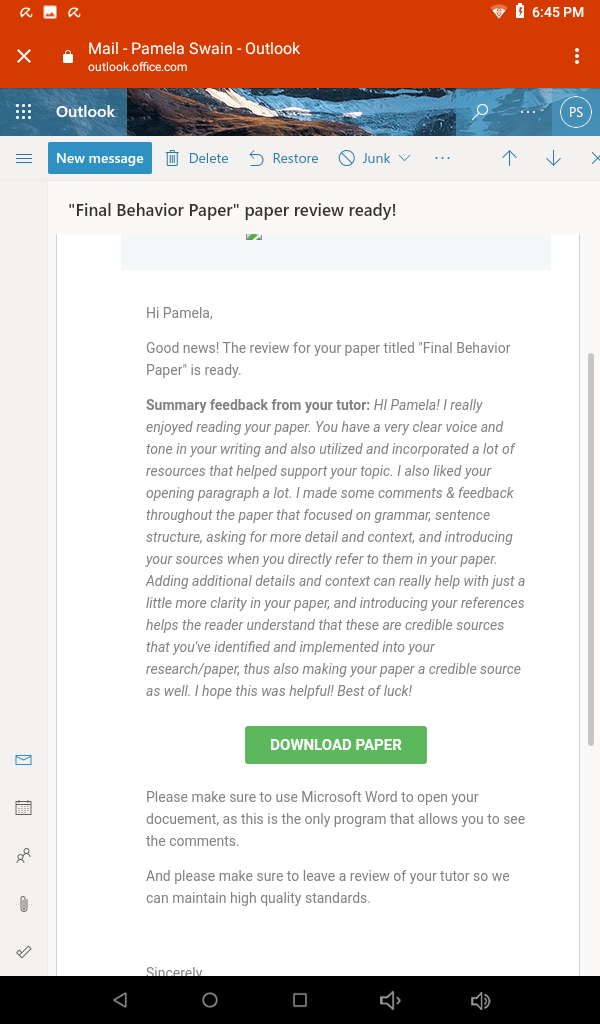Expand the Junk dropdown arrow
600x1024 pixels.
[x=404, y=158]
